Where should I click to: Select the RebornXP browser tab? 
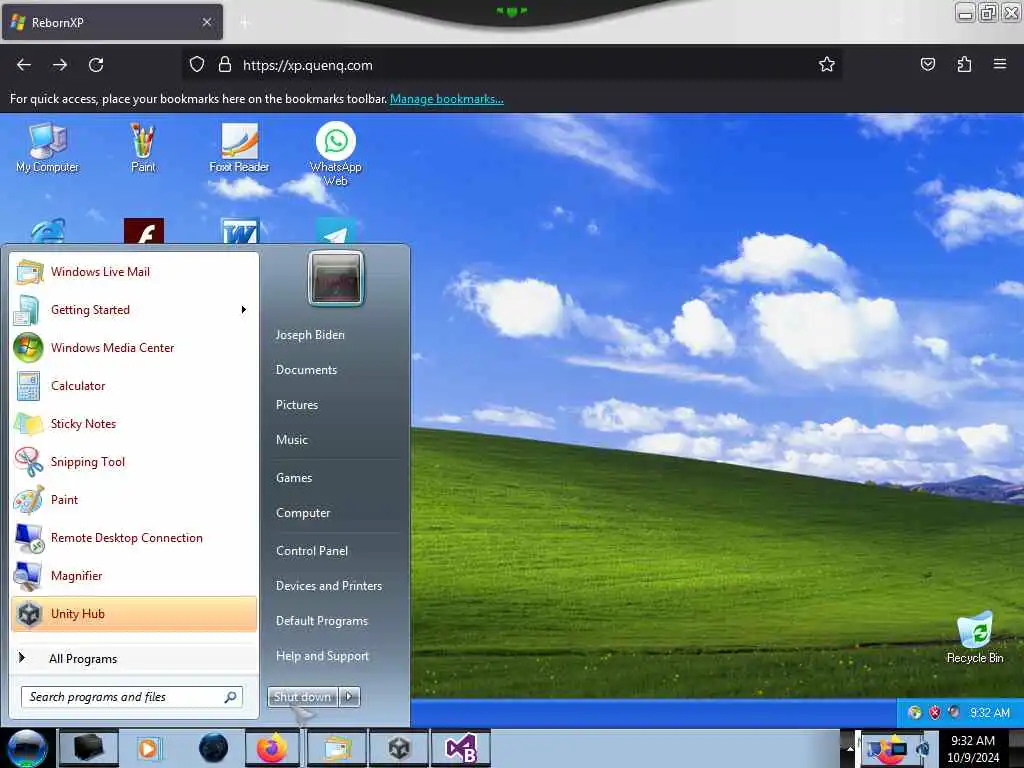[112, 22]
